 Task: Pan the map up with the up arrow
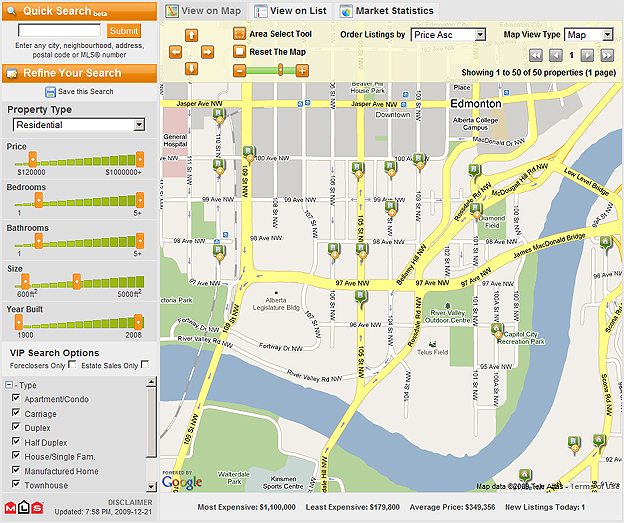[x=191, y=35]
